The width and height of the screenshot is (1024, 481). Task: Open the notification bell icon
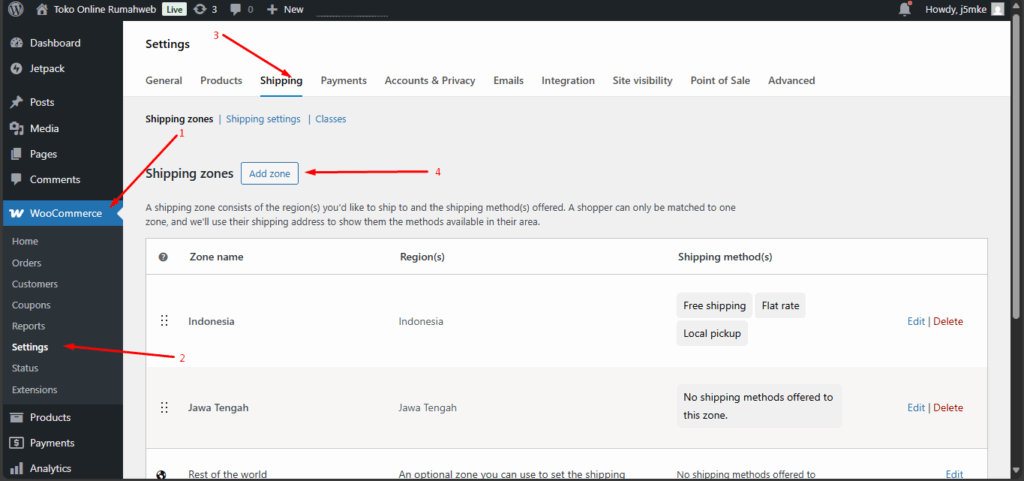(905, 9)
